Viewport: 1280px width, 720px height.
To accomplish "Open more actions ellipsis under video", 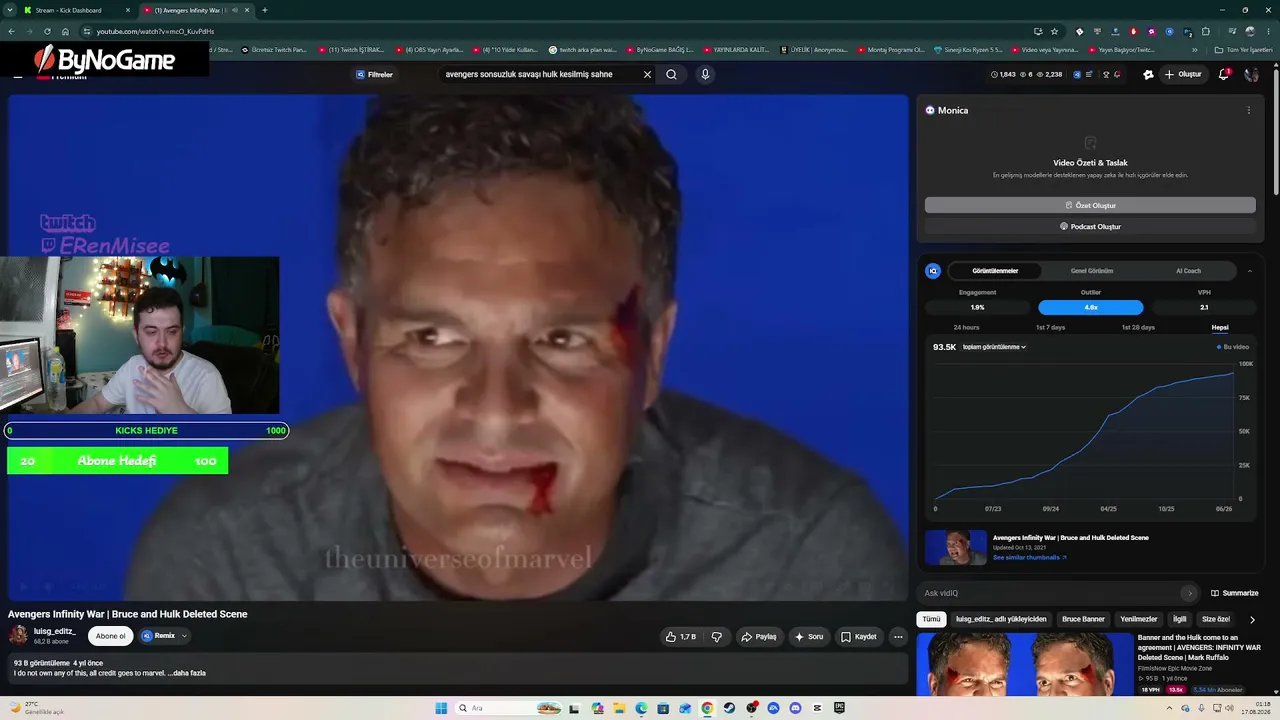I will click(x=898, y=636).
